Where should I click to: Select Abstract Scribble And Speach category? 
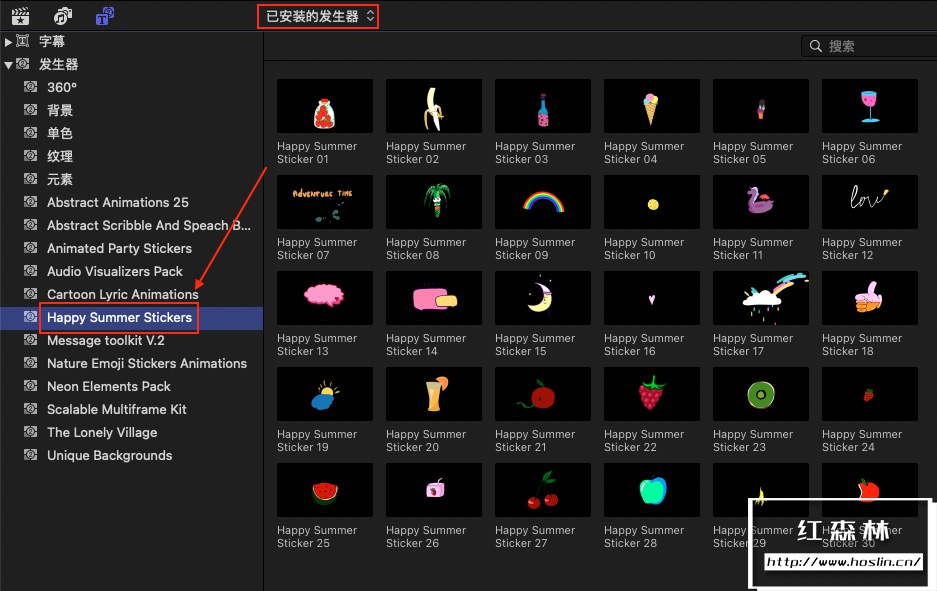tap(149, 225)
